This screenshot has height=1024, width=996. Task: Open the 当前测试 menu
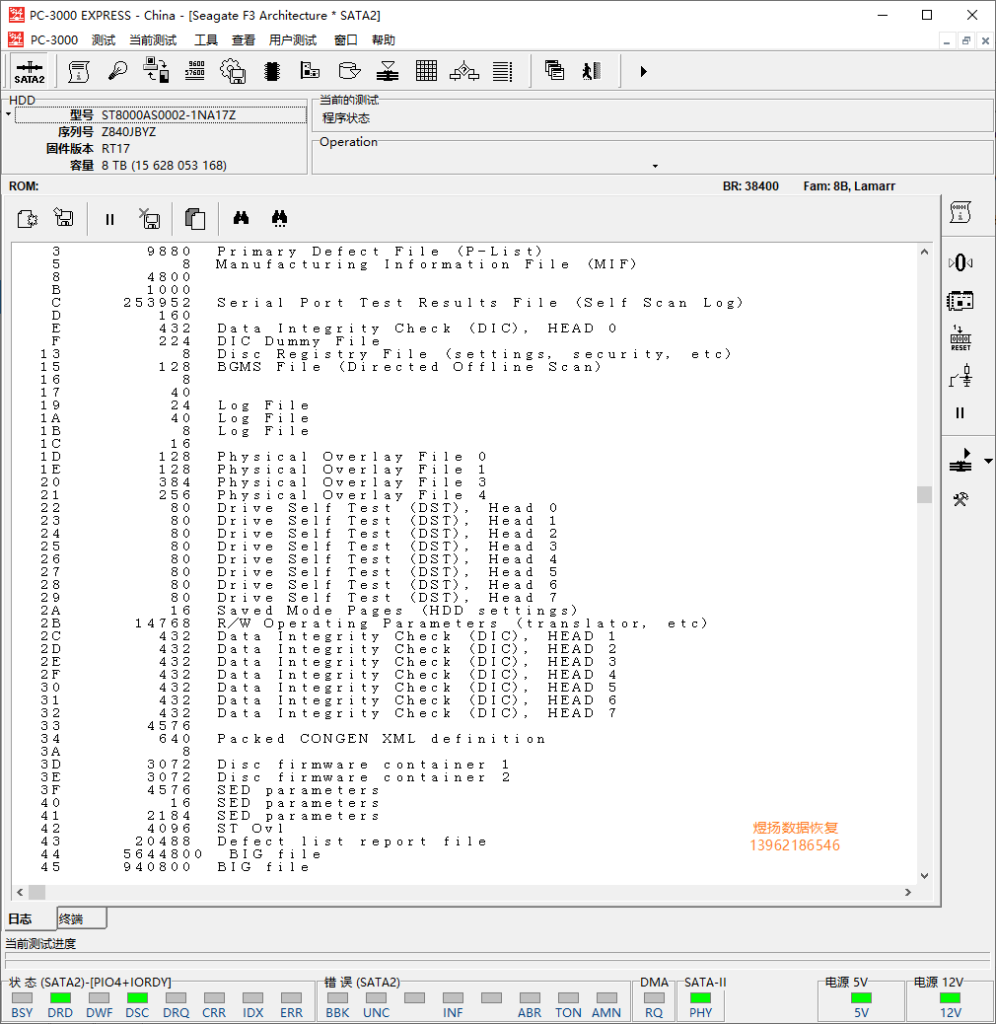click(153, 40)
